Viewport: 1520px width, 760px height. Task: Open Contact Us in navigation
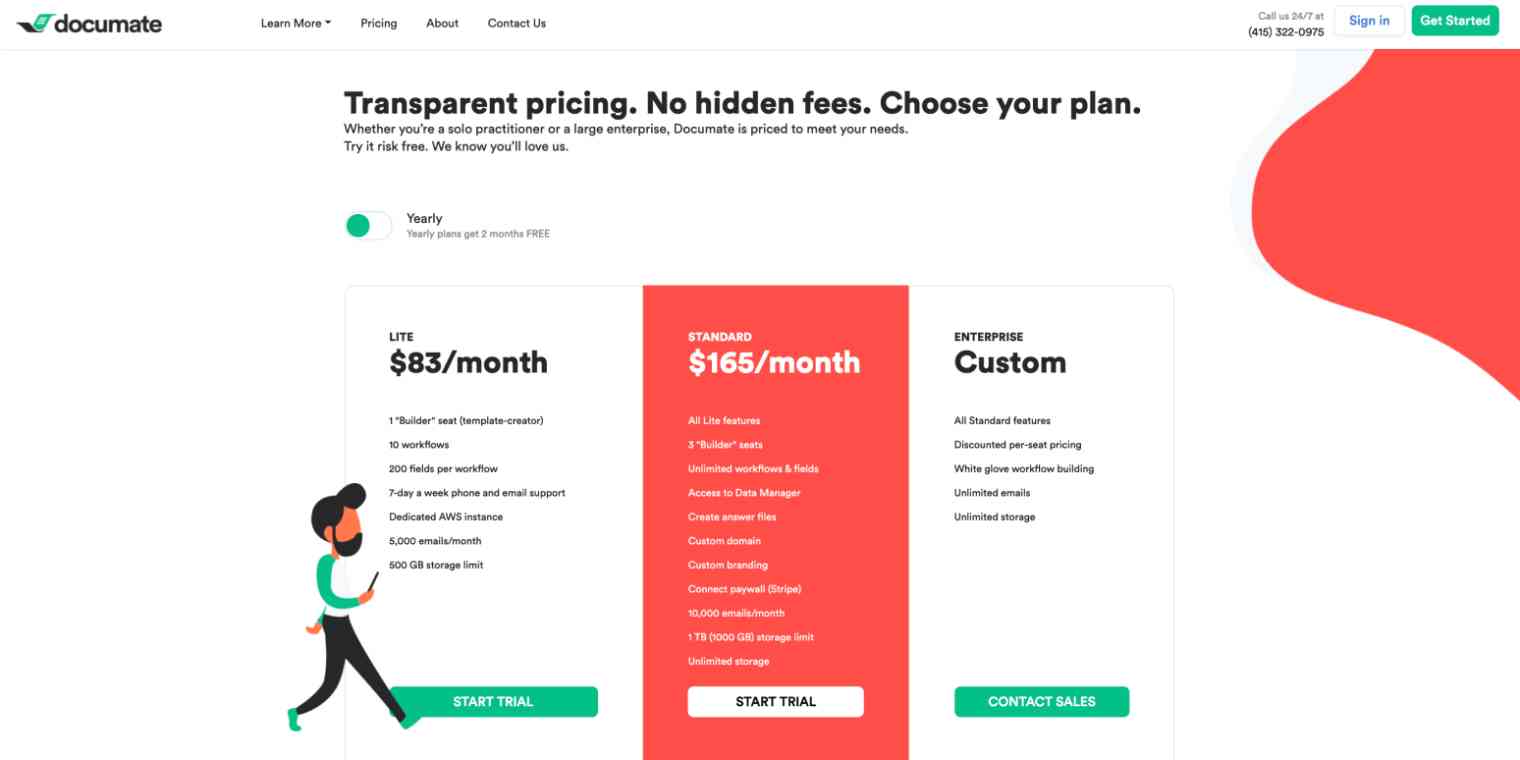(516, 23)
